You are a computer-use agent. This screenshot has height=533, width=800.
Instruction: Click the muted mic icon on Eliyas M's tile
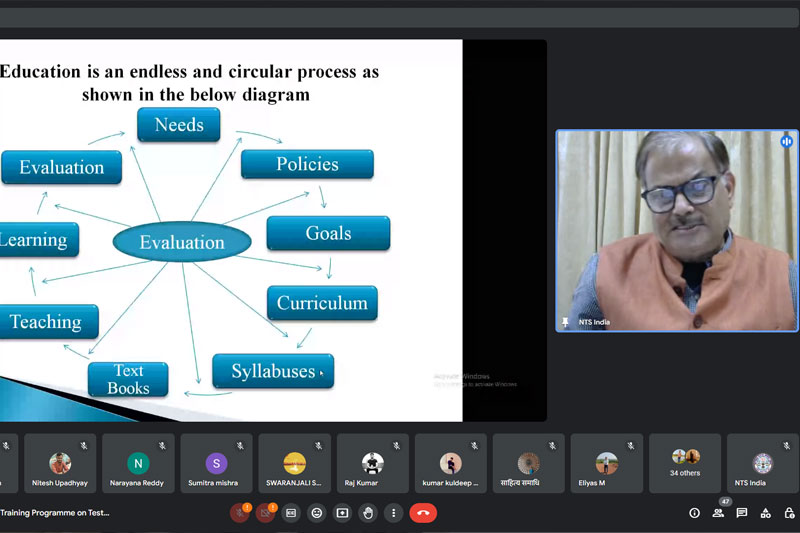631,446
